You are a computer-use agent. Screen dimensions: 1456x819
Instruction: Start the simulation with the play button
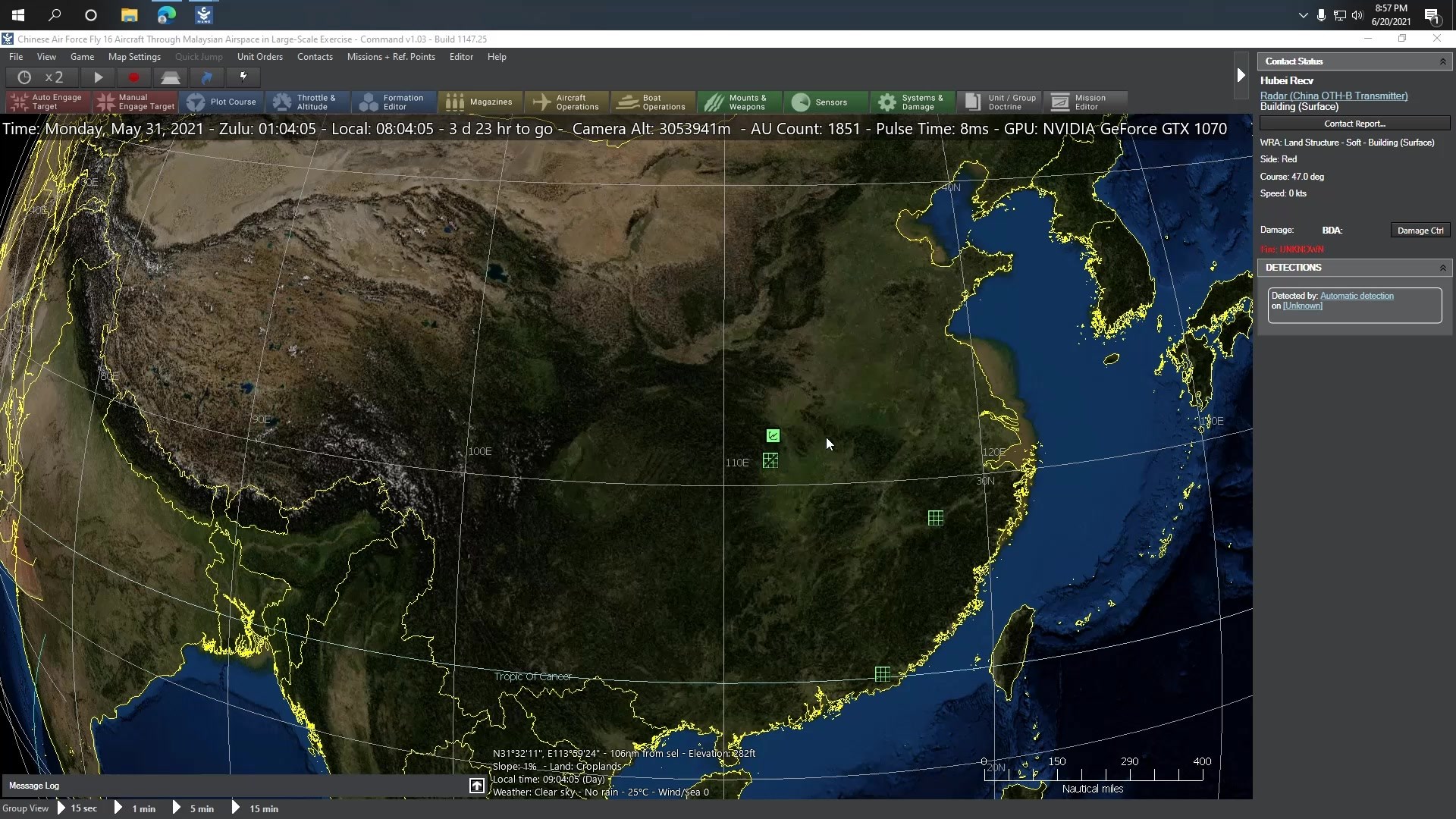(x=98, y=77)
